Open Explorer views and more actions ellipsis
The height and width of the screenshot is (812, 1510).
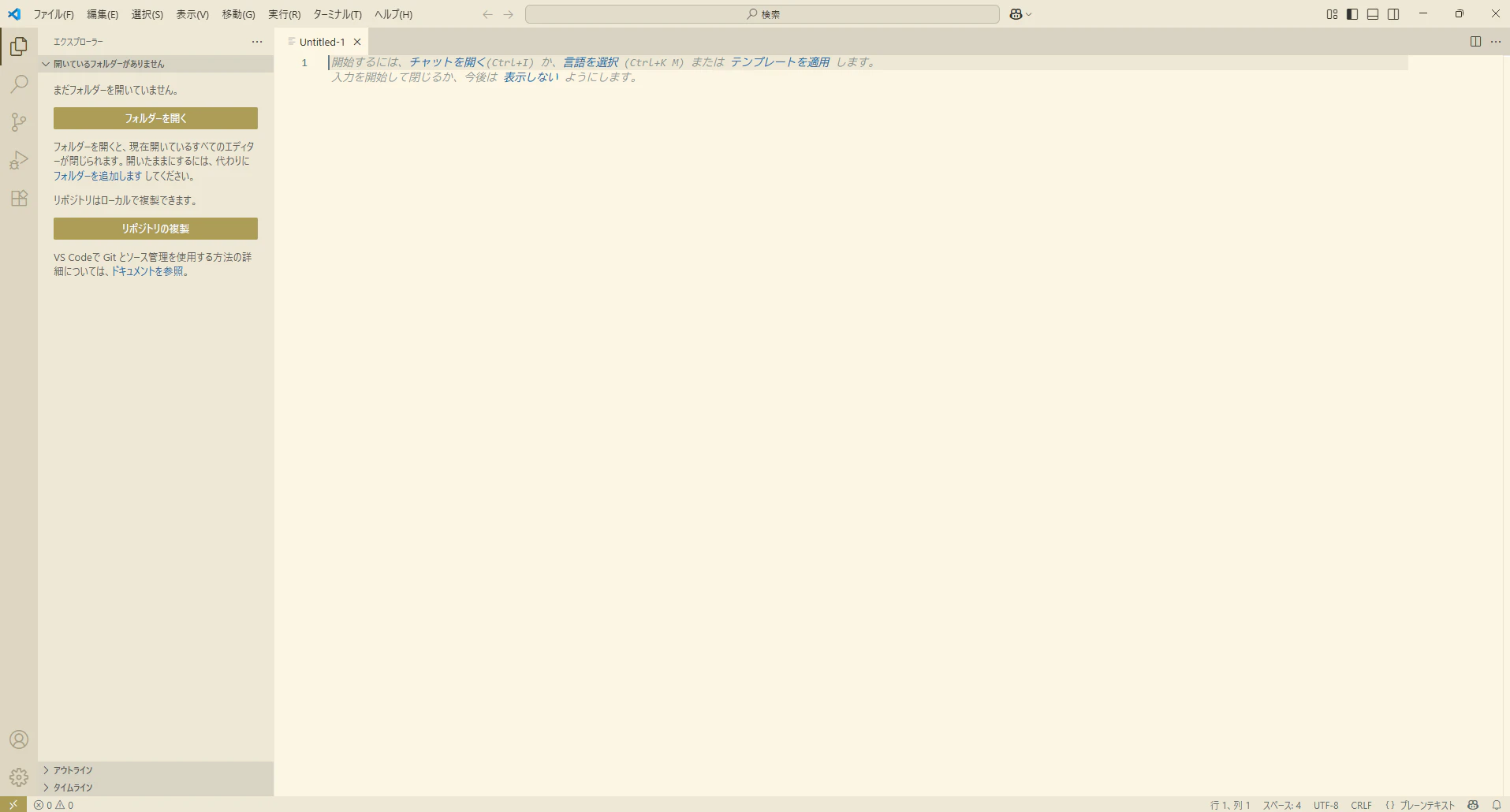(x=257, y=42)
